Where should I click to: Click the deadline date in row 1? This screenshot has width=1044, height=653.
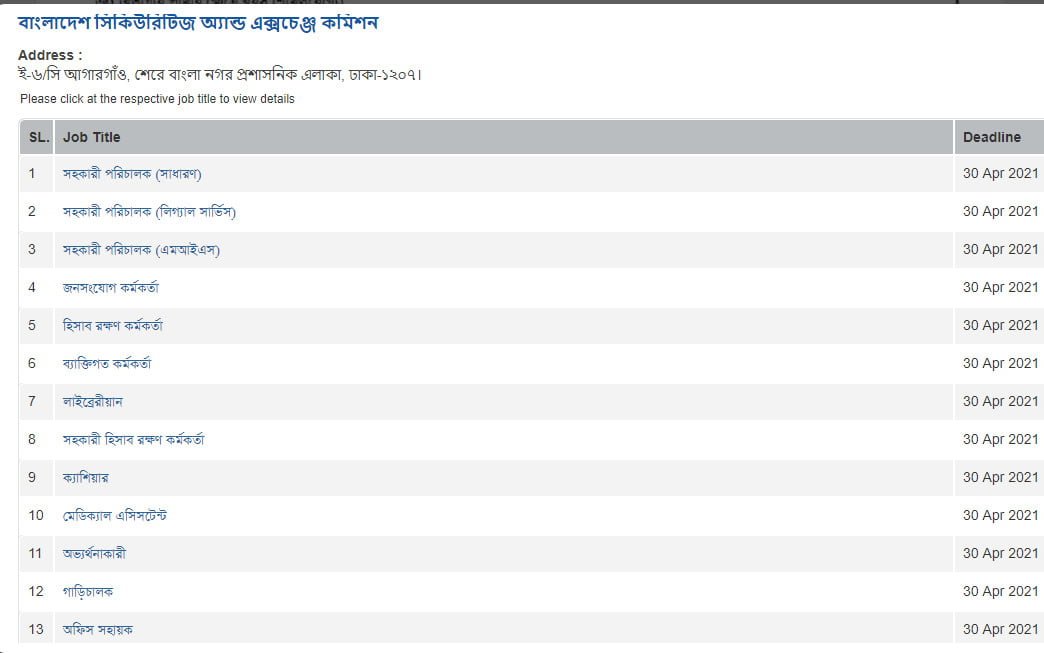pyautogui.click(x=1000, y=174)
